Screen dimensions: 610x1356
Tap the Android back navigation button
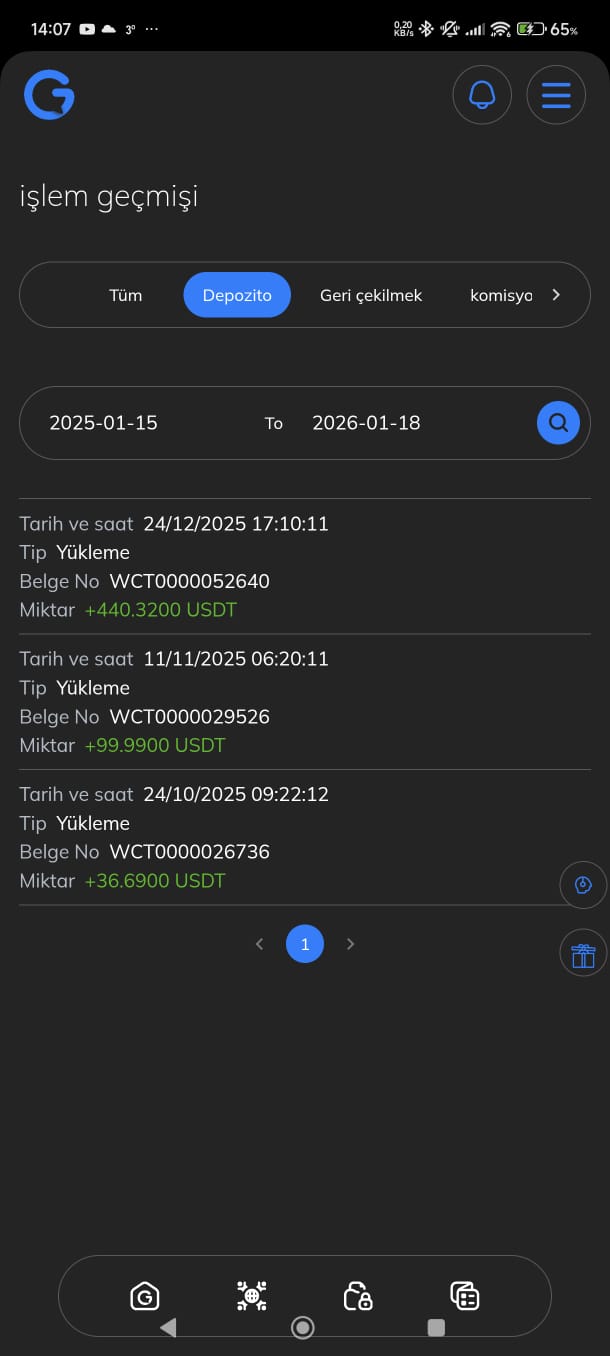(x=168, y=1327)
